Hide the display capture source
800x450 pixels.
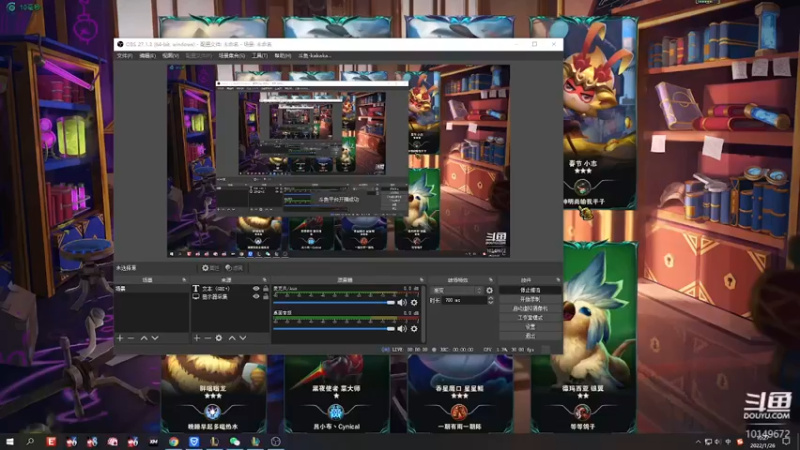coord(256,296)
